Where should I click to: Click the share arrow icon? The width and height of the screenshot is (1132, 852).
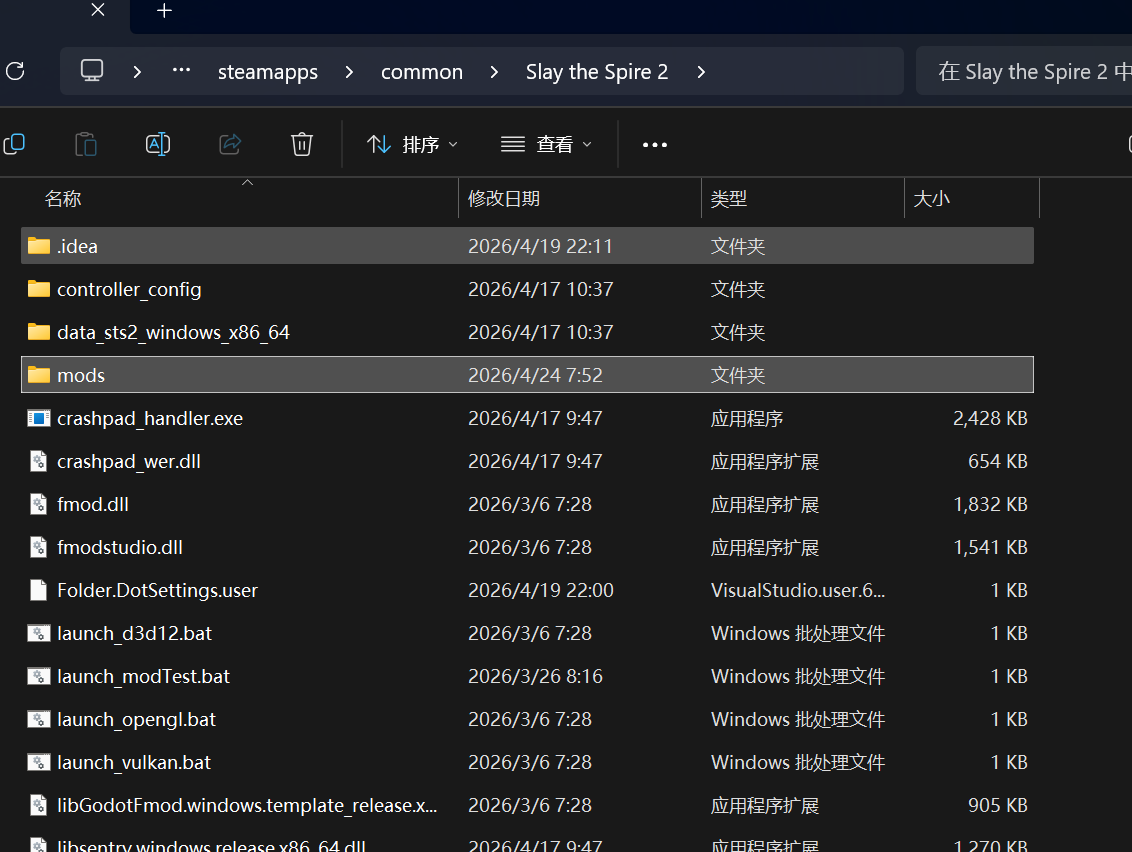point(230,144)
